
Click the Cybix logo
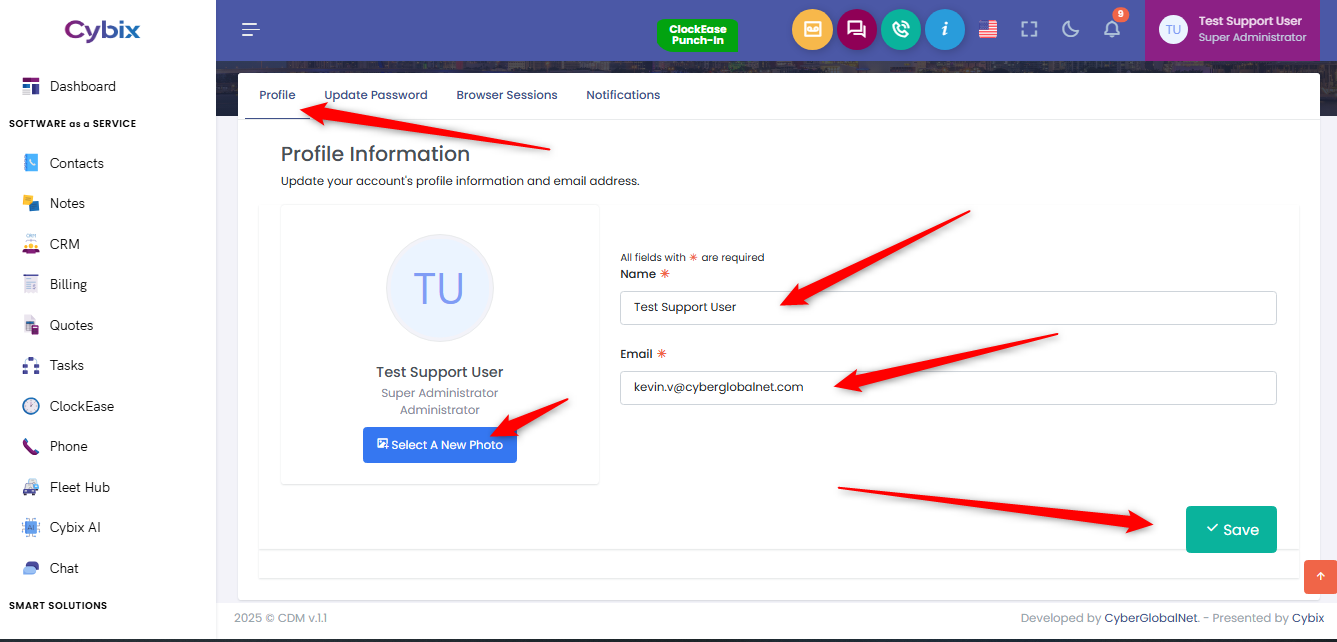click(103, 30)
